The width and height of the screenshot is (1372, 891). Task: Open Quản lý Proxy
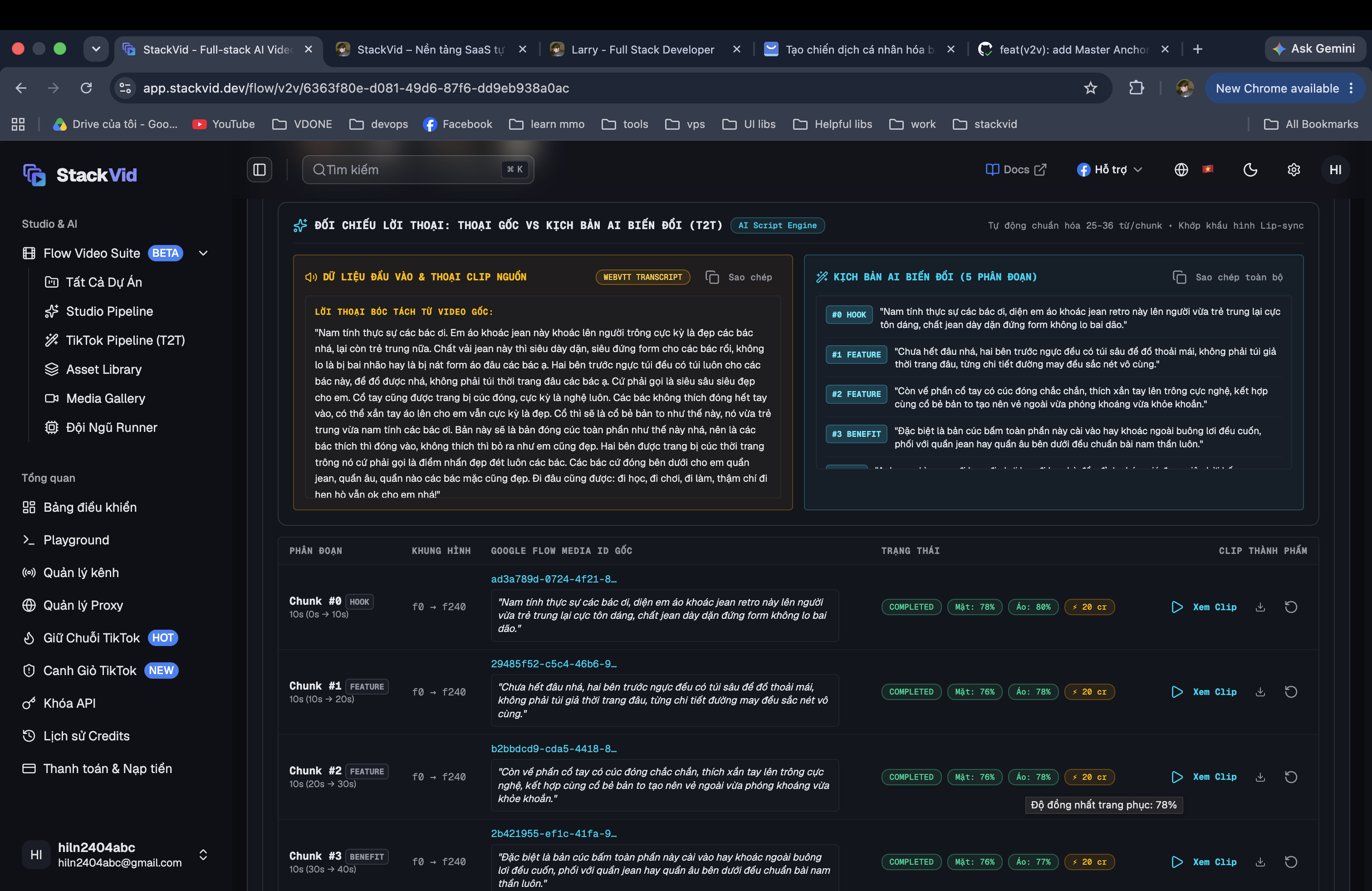point(83,605)
